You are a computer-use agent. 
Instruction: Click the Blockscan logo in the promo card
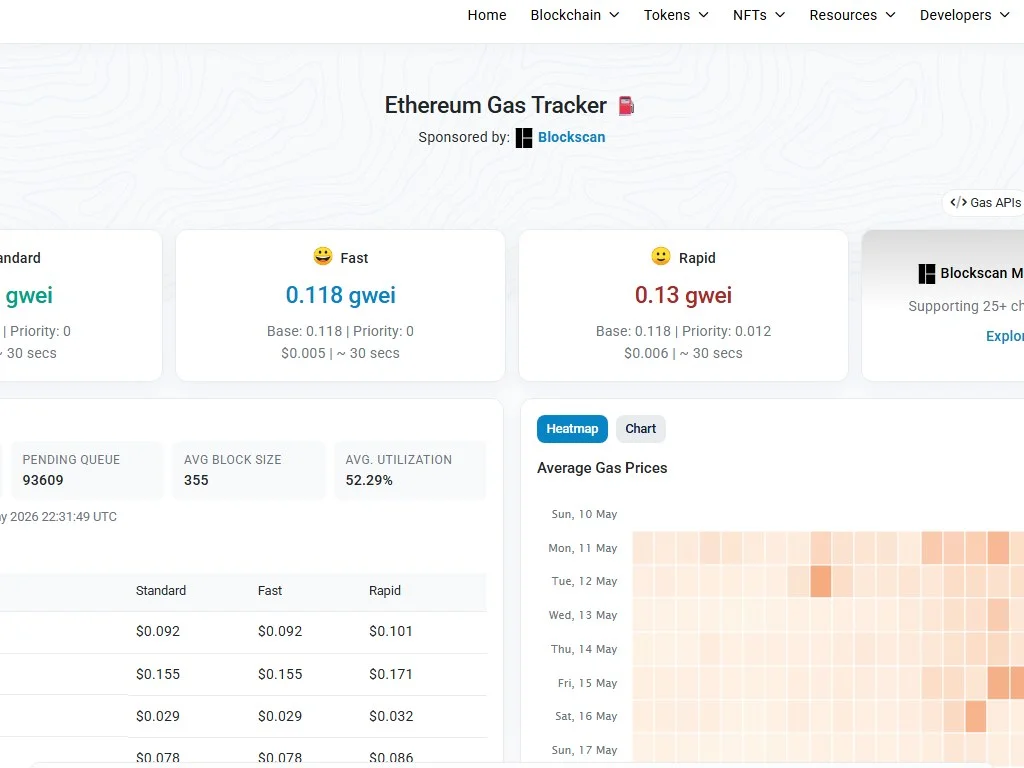coord(927,274)
